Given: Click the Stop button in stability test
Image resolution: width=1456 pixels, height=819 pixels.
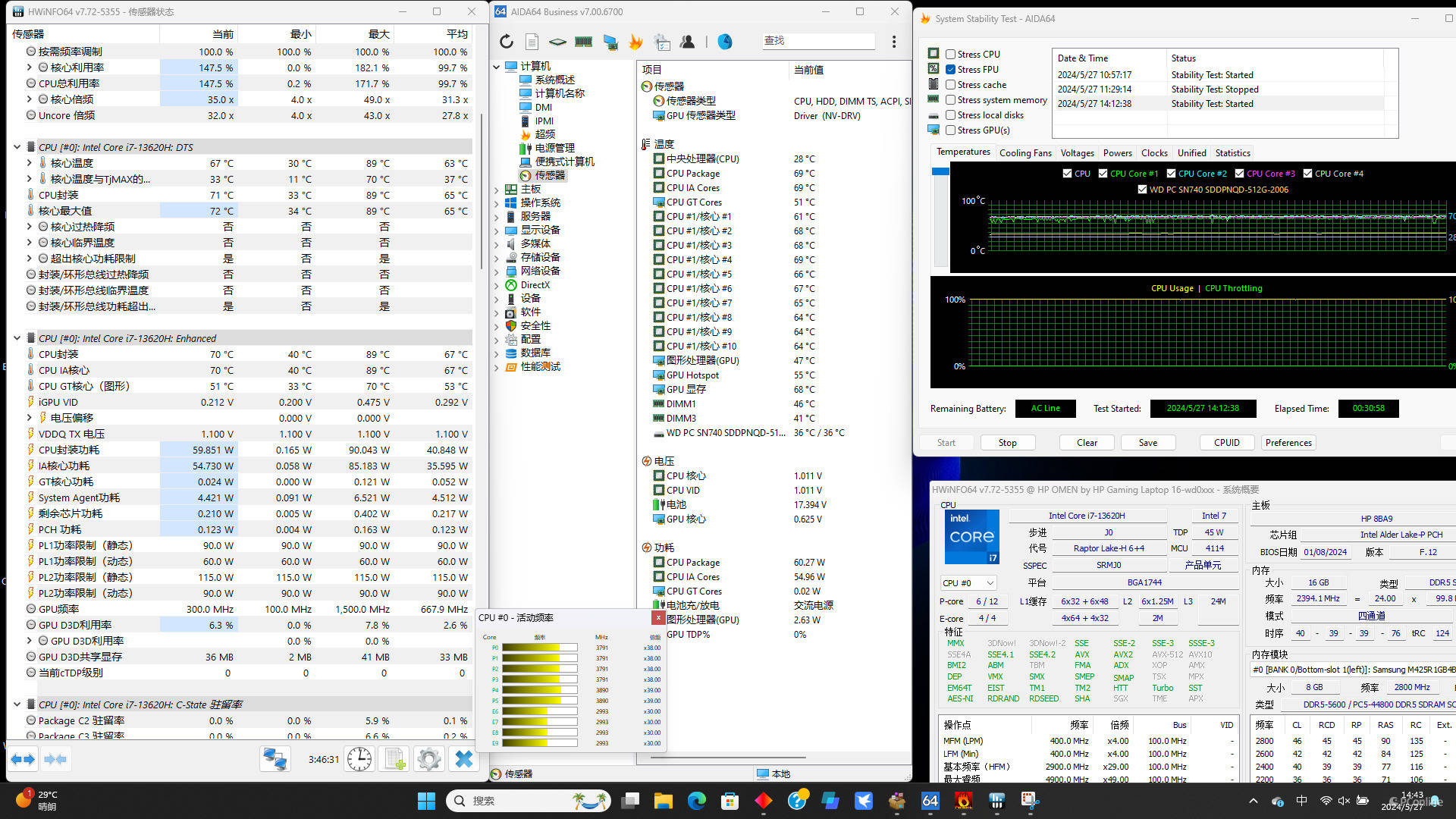Looking at the screenshot, I should pyautogui.click(x=1007, y=443).
